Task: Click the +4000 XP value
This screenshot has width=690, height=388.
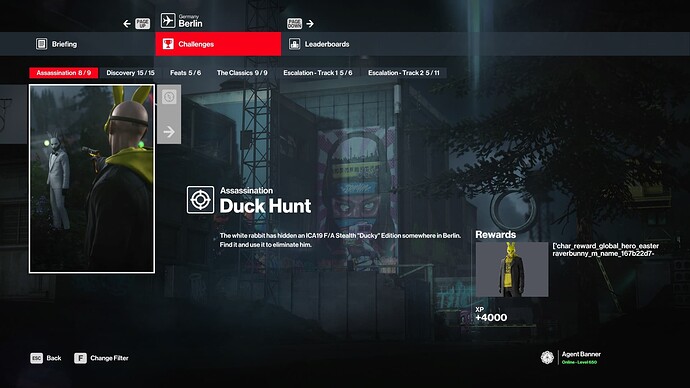Action: coord(491,317)
